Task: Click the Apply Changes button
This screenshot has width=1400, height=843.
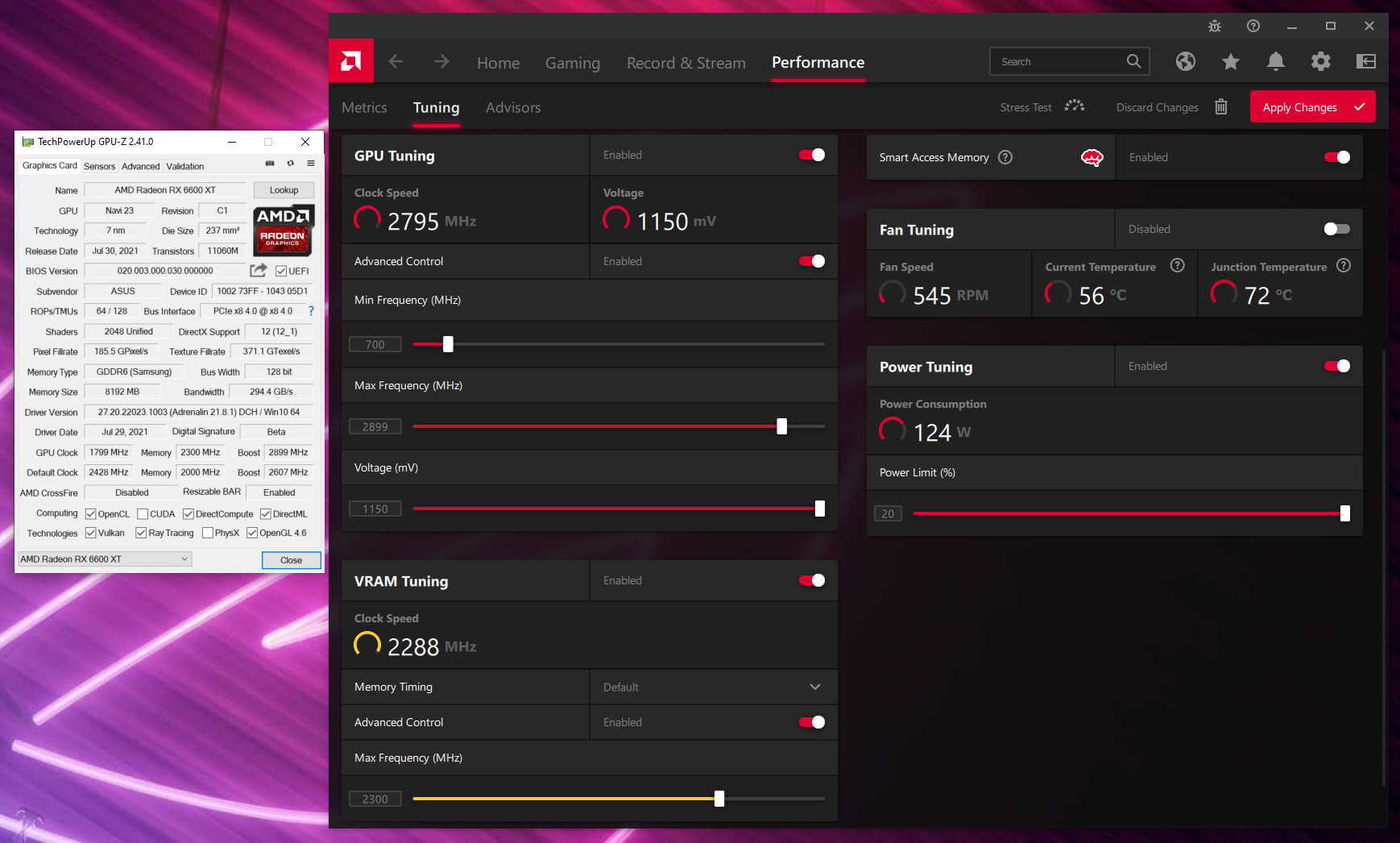Action: click(x=1312, y=107)
